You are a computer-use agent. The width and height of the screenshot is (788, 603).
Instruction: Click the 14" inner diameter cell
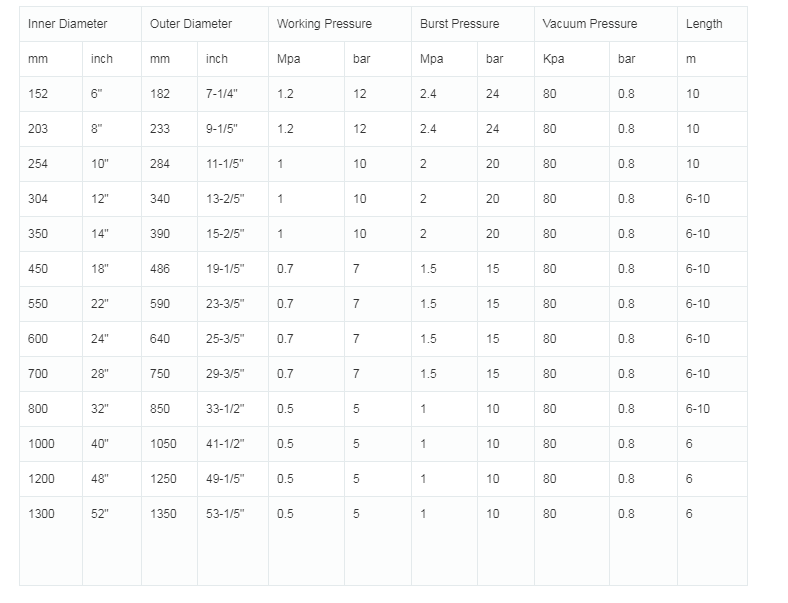click(x=99, y=234)
